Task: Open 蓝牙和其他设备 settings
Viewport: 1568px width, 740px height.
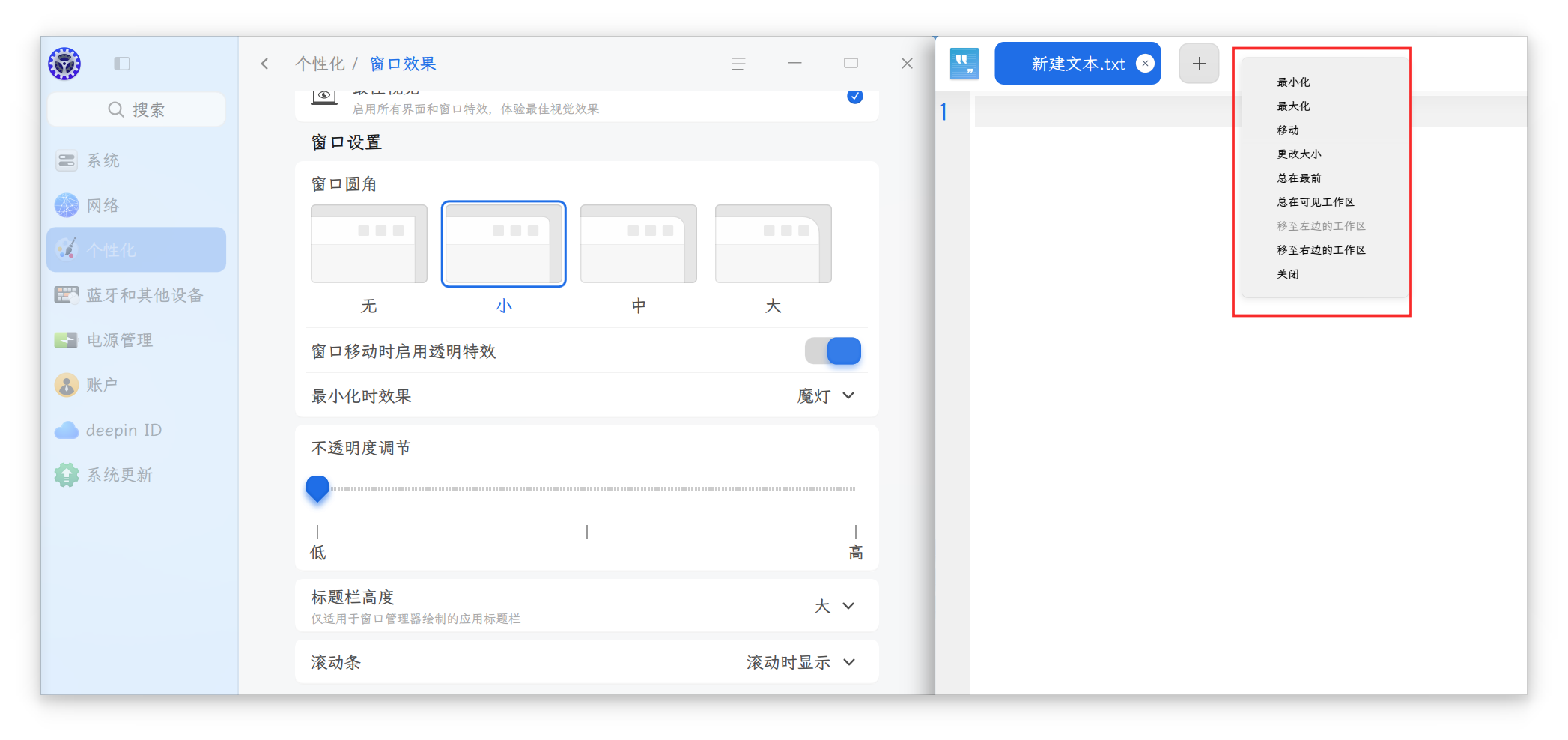Action: click(x=136, y=295)
